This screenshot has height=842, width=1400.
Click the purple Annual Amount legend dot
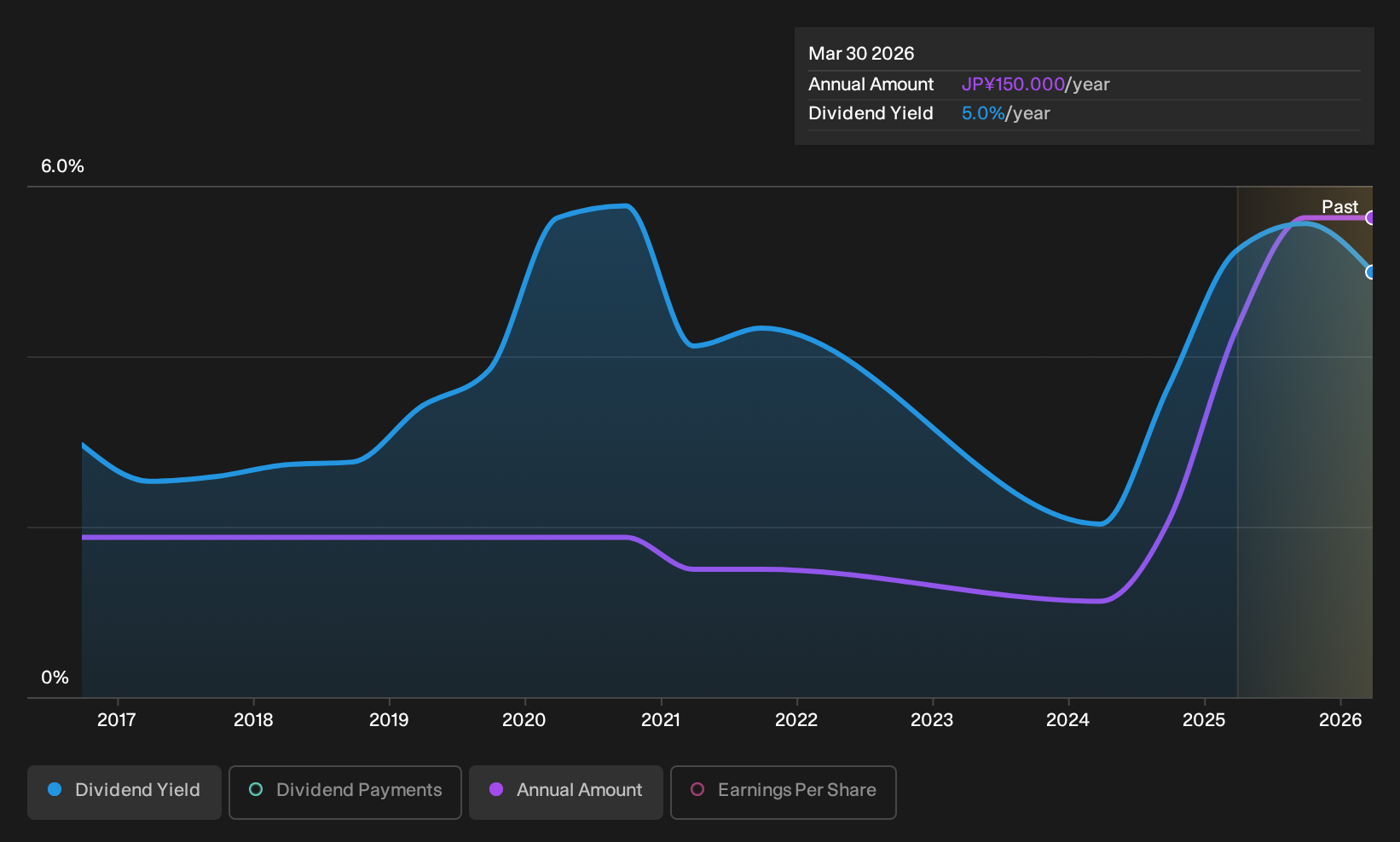(496, 790)
